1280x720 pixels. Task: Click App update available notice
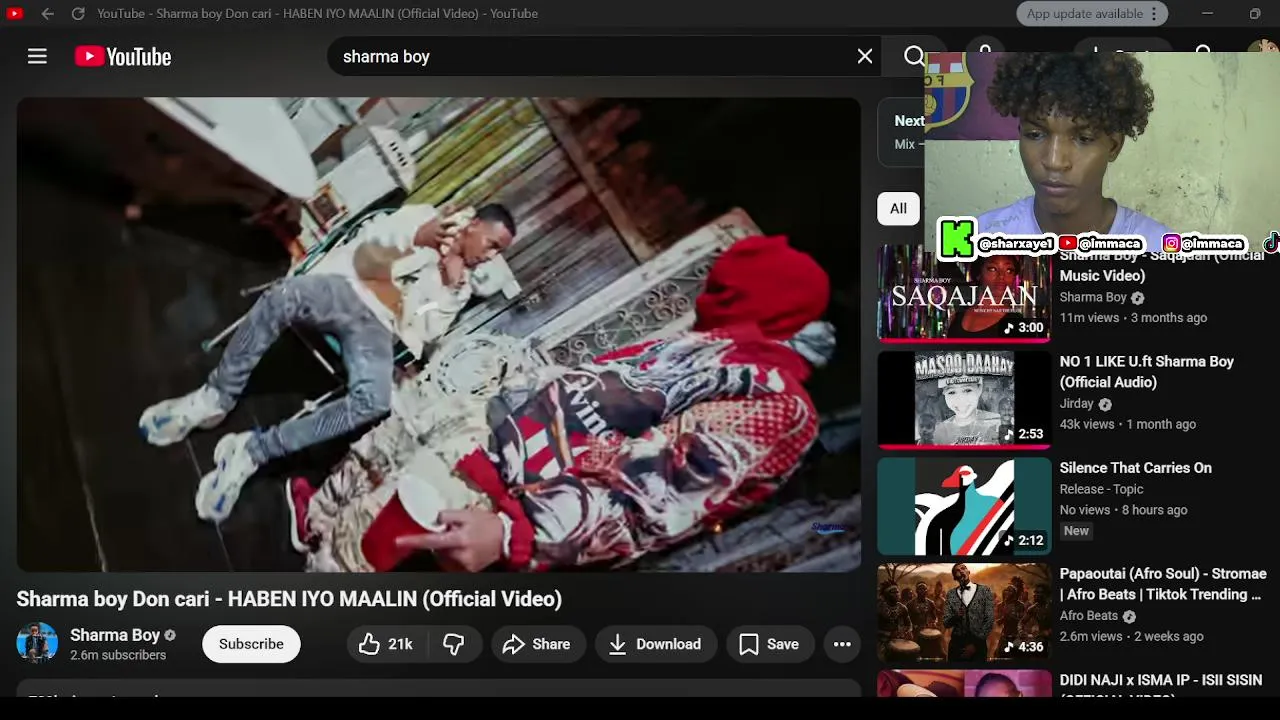coord(1084,14)
